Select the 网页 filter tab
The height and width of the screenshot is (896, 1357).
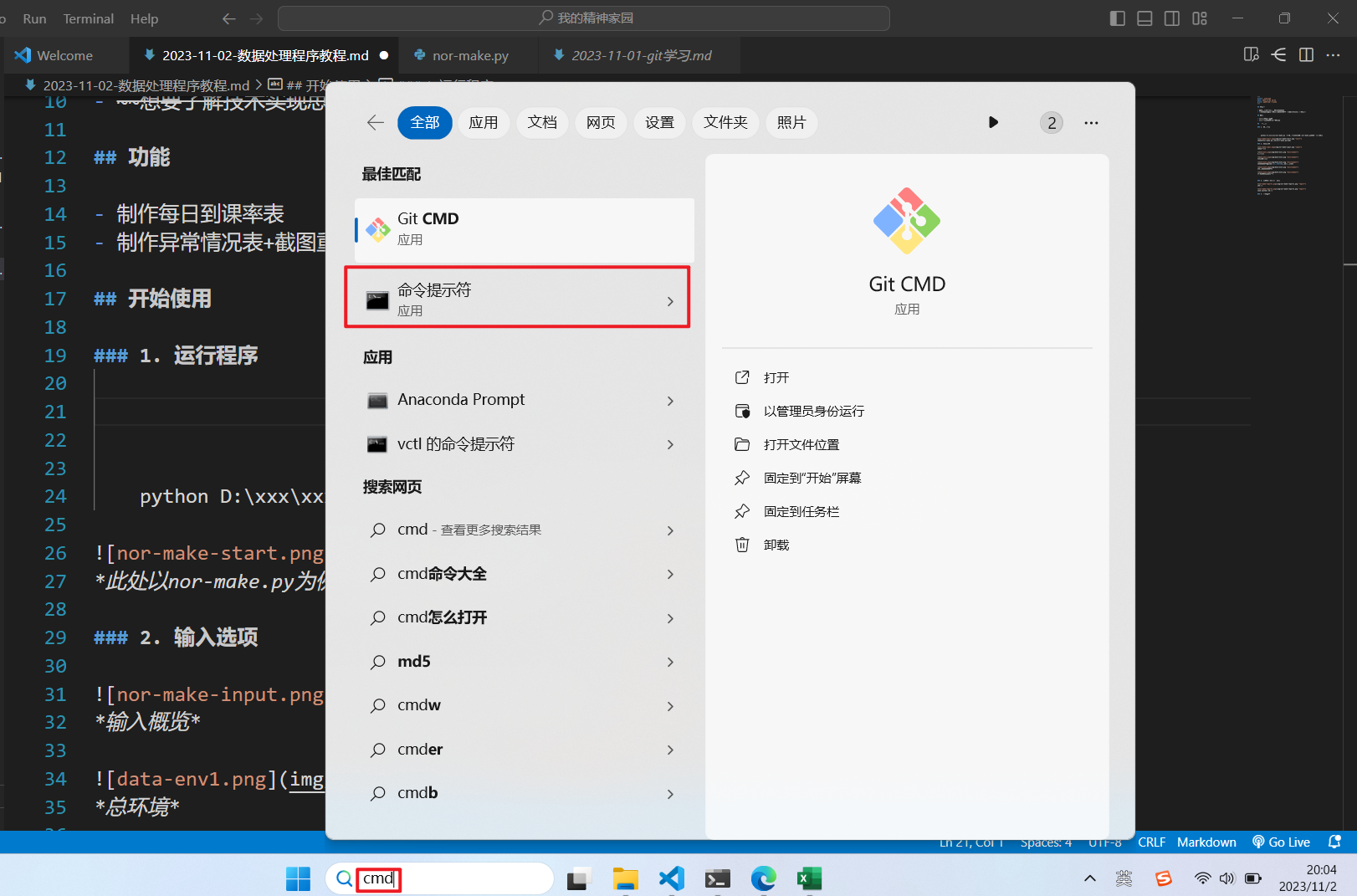click(601, 123)
